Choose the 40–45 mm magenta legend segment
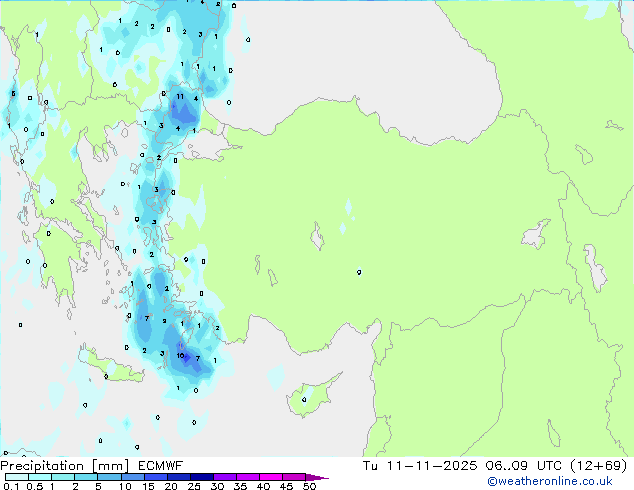This screenshot has width=634, height=490. (x=271, y=477)
